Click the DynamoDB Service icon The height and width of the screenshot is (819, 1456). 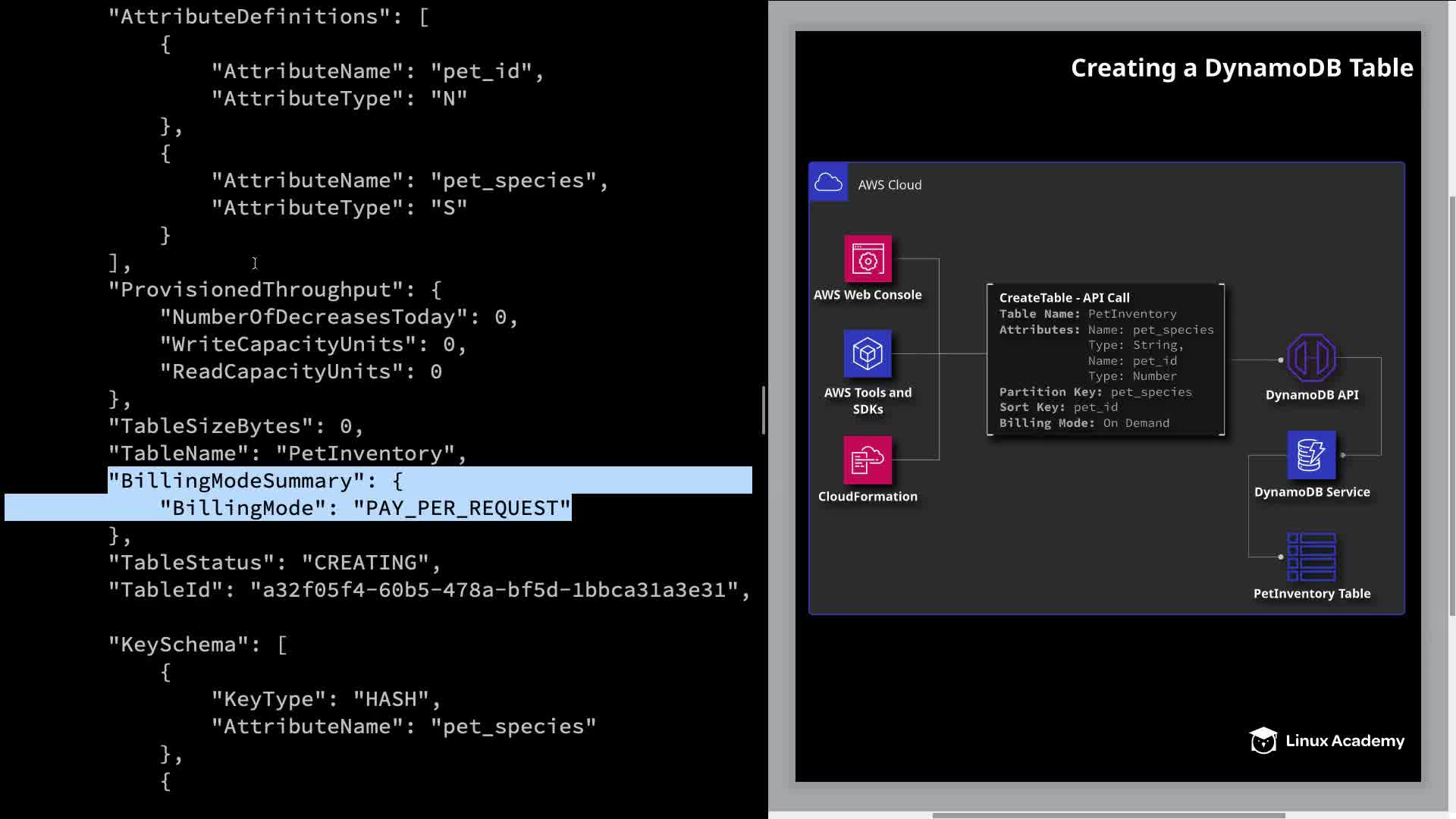click(1311, 455)
